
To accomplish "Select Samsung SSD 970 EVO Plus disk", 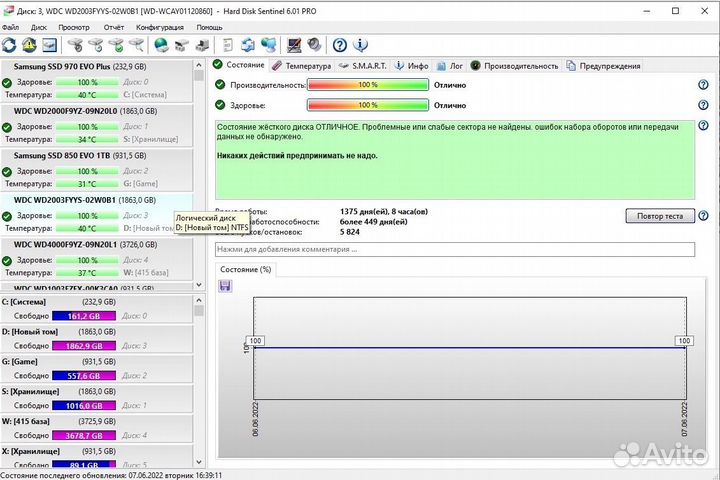I will 96,80.
